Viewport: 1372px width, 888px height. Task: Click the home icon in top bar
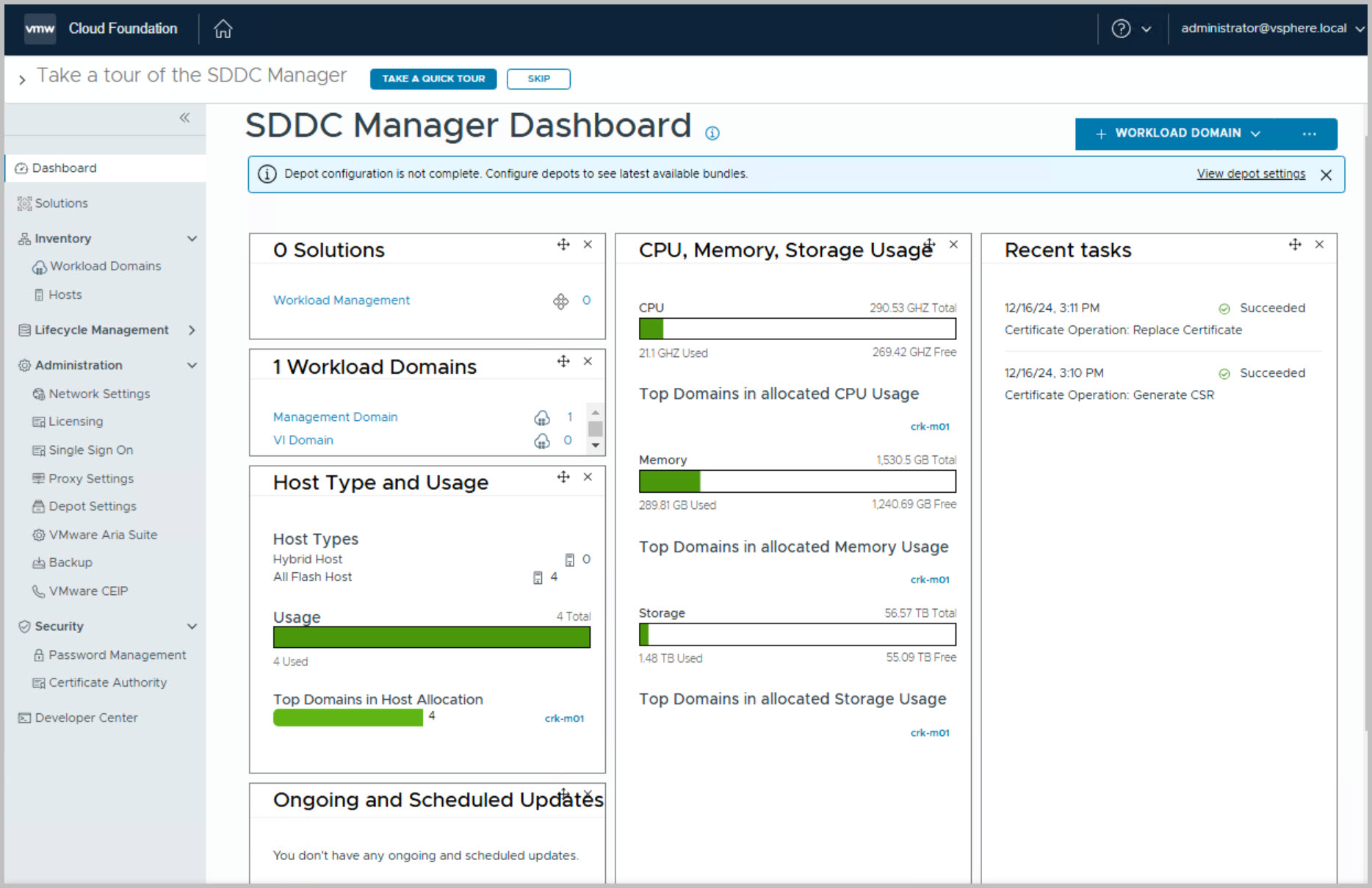coord(223,29)
